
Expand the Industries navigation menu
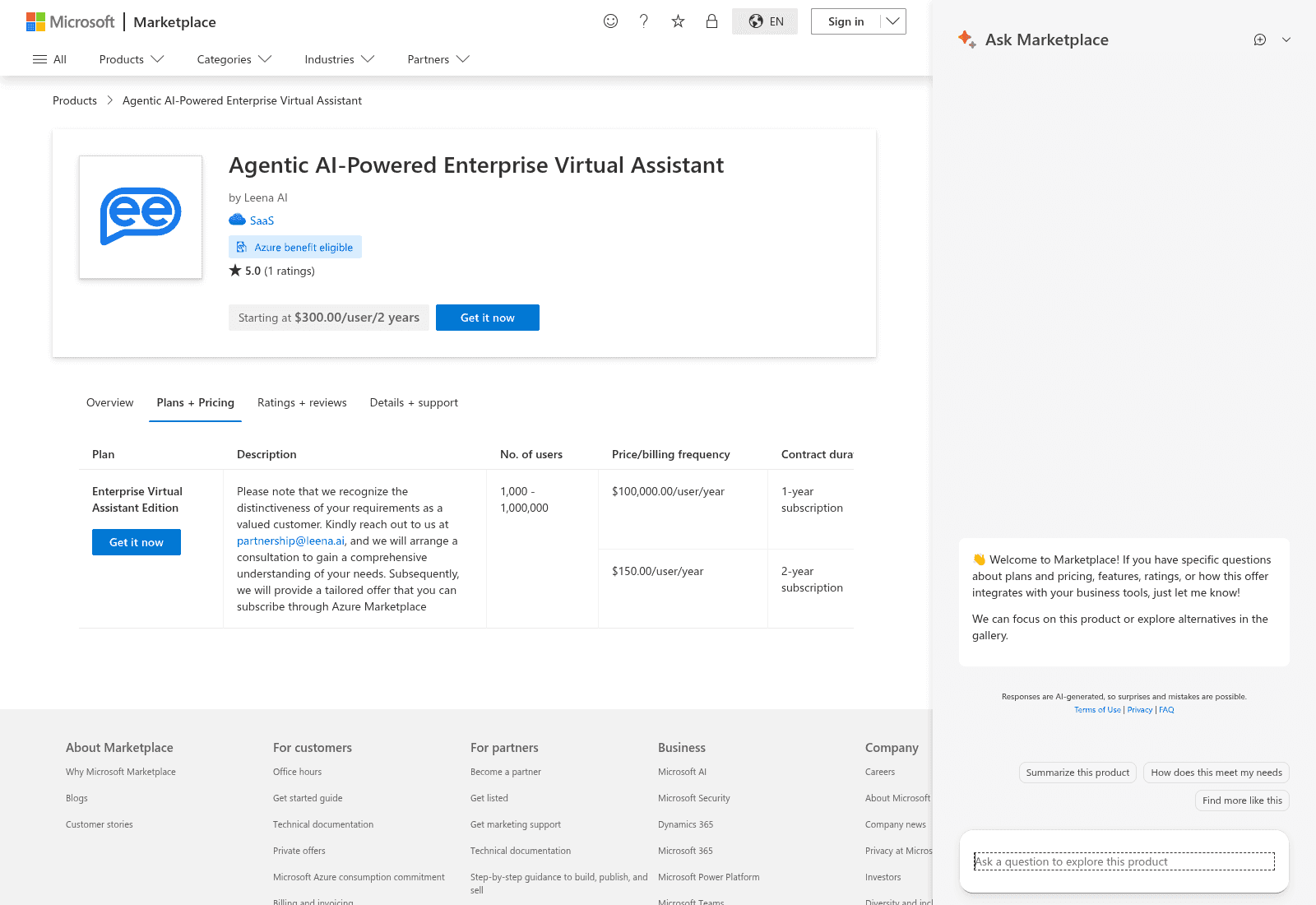click(340, 59)
